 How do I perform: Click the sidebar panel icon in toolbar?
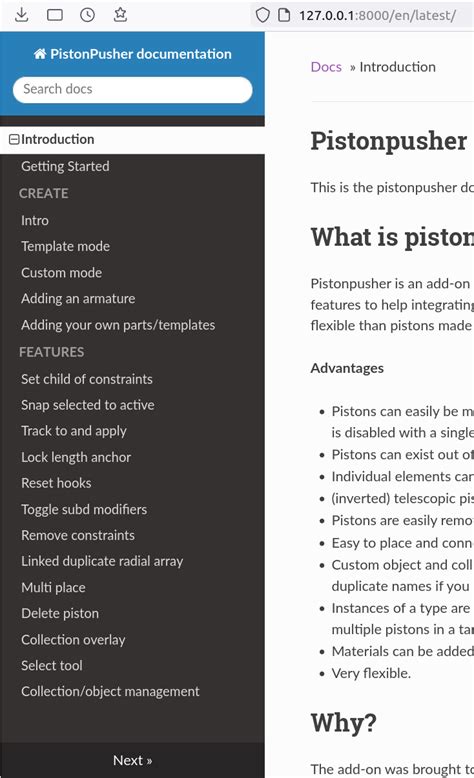coord(55,15)
